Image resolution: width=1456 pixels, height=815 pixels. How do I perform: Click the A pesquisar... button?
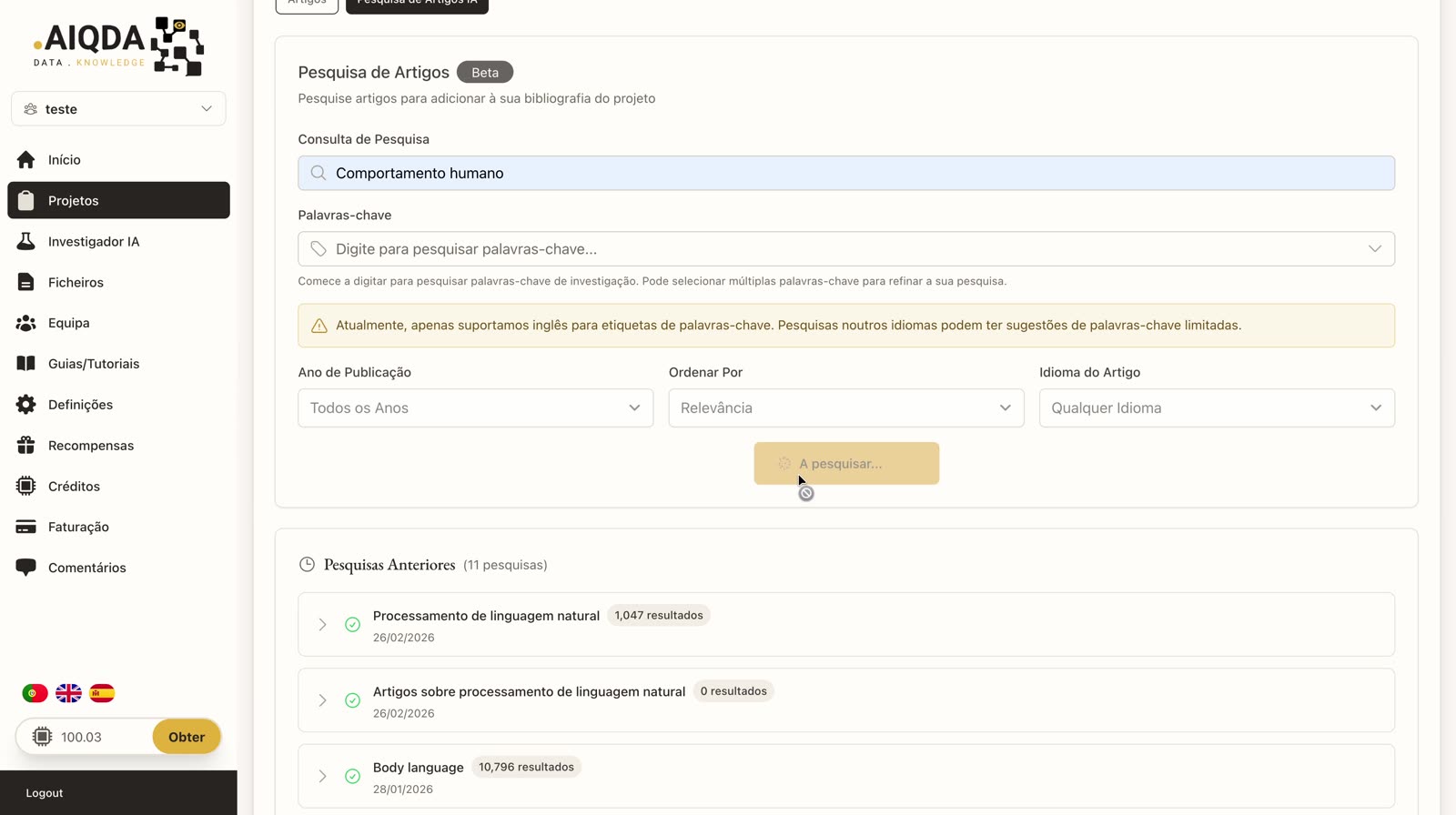pos(846,464)
